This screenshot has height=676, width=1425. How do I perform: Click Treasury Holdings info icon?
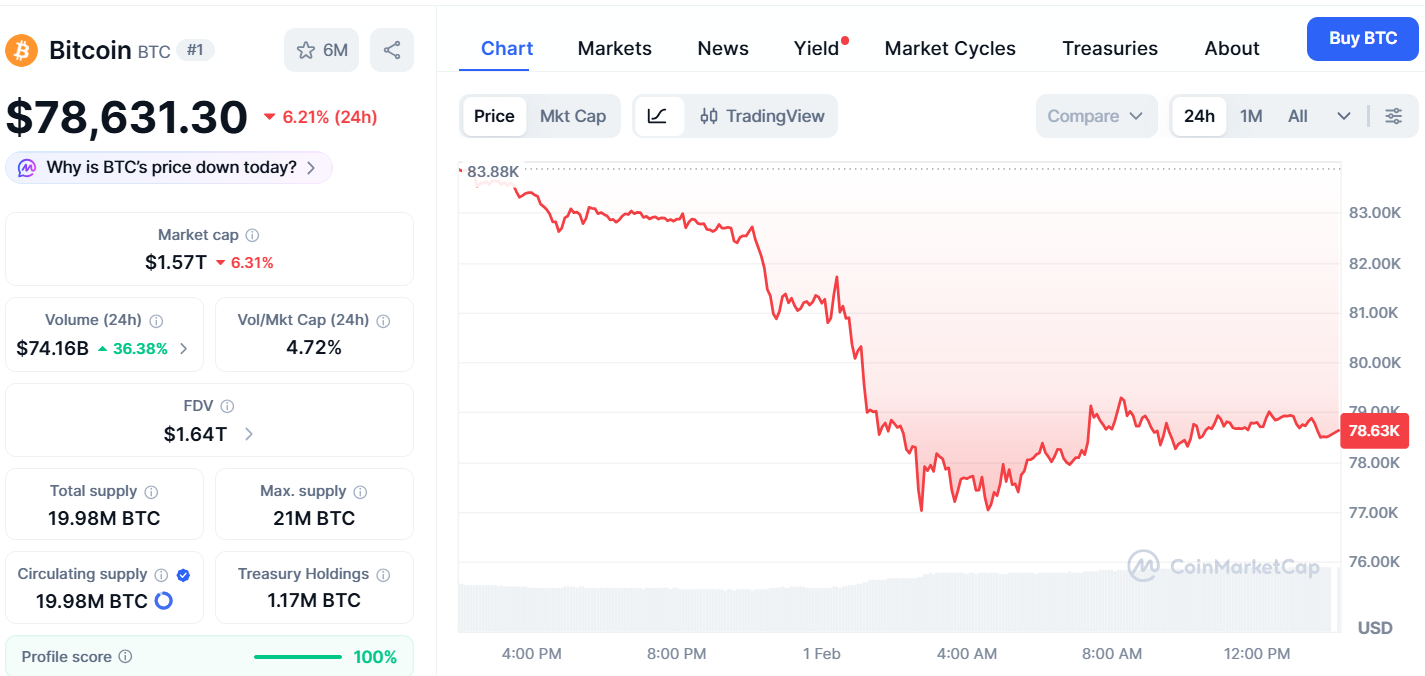point(383,575)
